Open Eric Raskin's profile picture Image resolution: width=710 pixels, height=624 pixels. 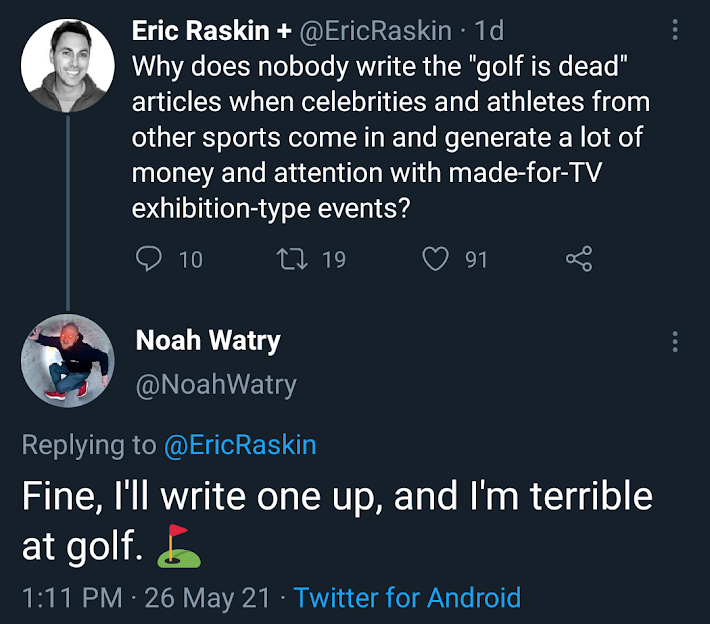pos(68,66)
